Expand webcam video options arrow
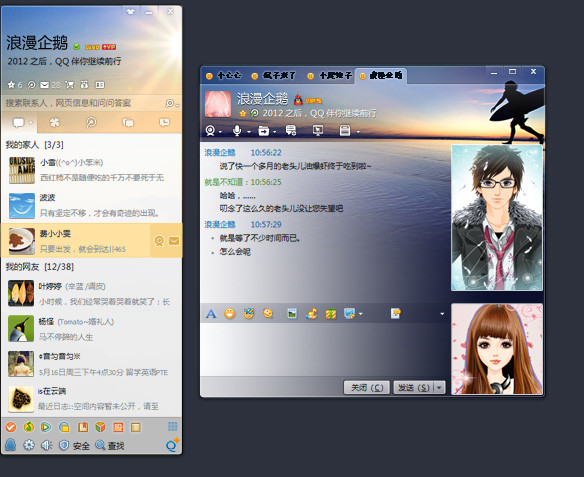The height and width of the screenshot is (477, 584). coord(220,132)
